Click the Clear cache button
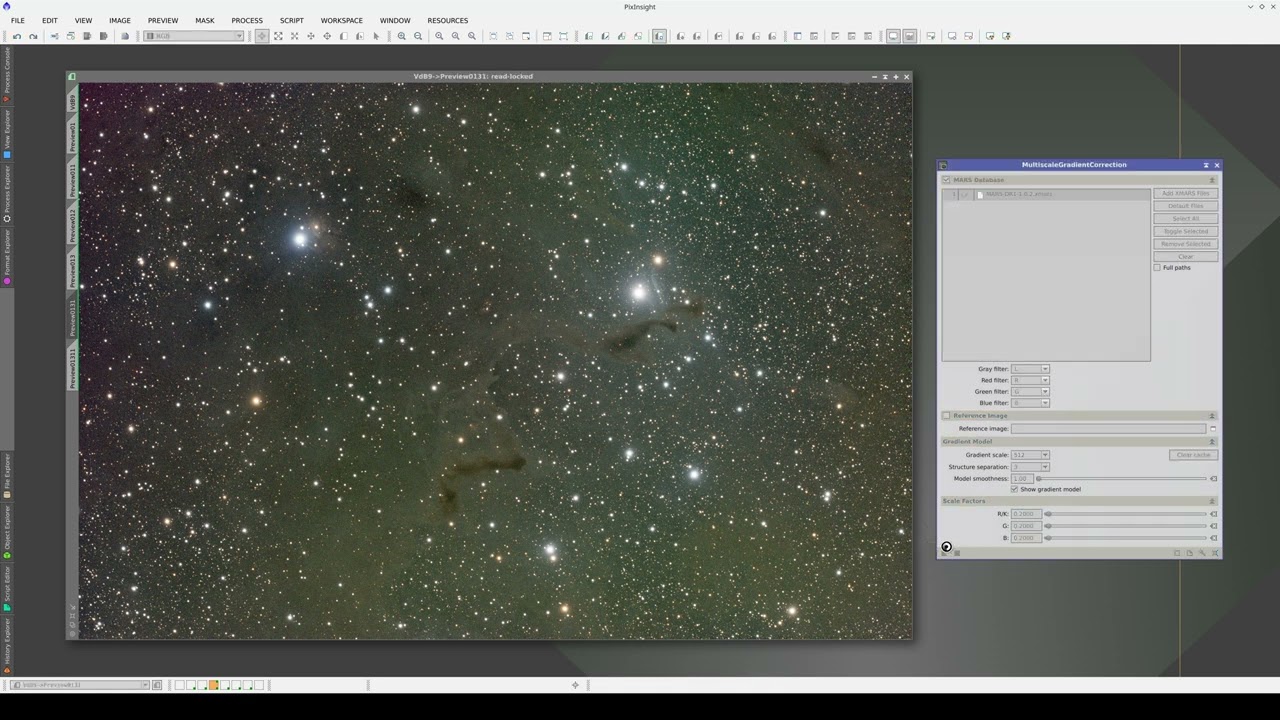 click(x=1192, y=455)
